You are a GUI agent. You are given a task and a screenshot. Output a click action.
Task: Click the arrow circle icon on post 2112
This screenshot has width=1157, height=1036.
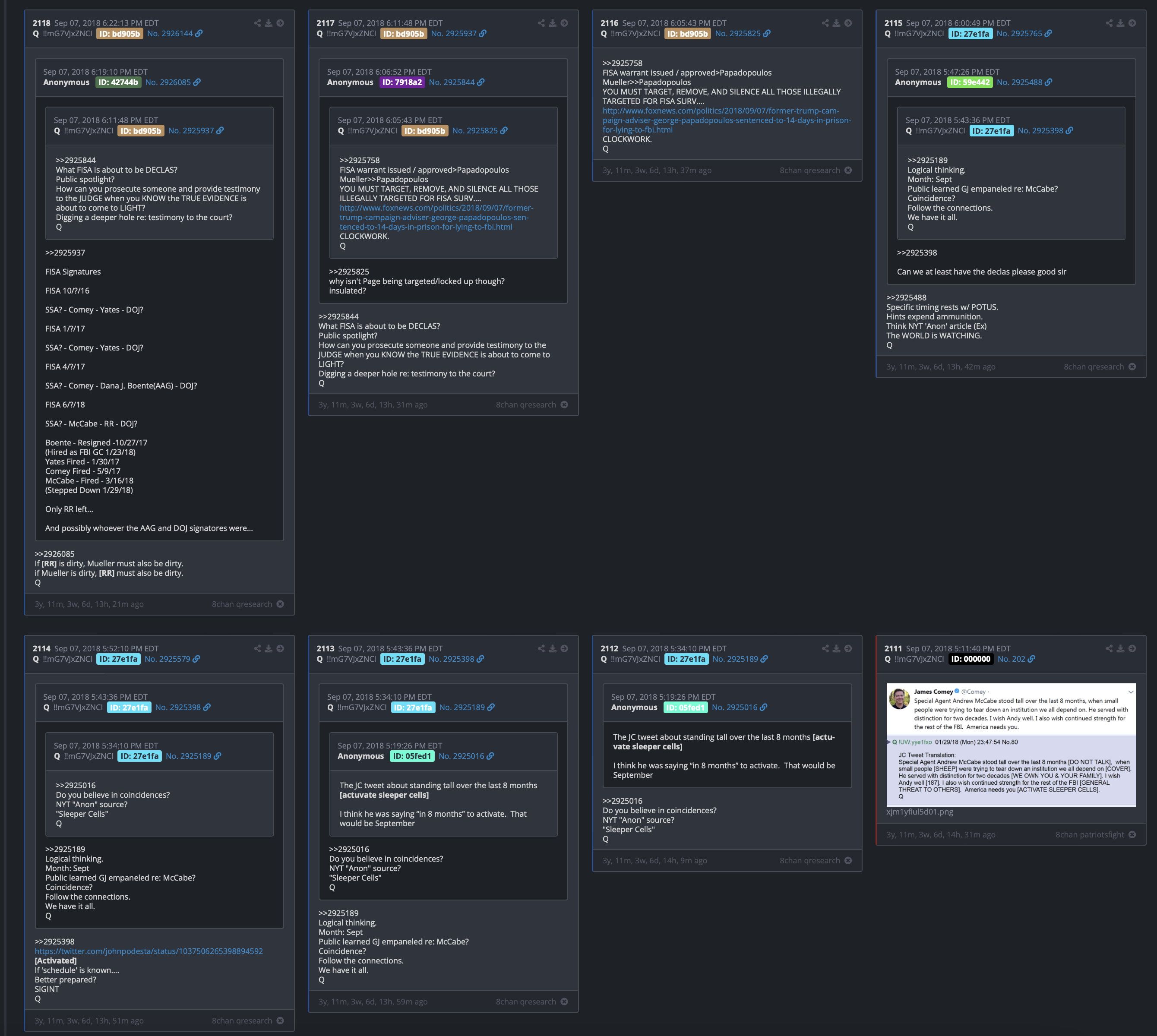tap(848, 648)
